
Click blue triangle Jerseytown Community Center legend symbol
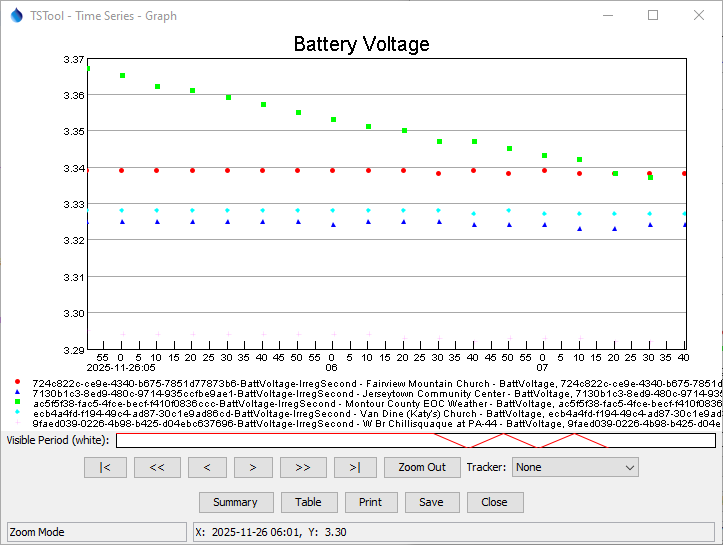pos(18,393)
